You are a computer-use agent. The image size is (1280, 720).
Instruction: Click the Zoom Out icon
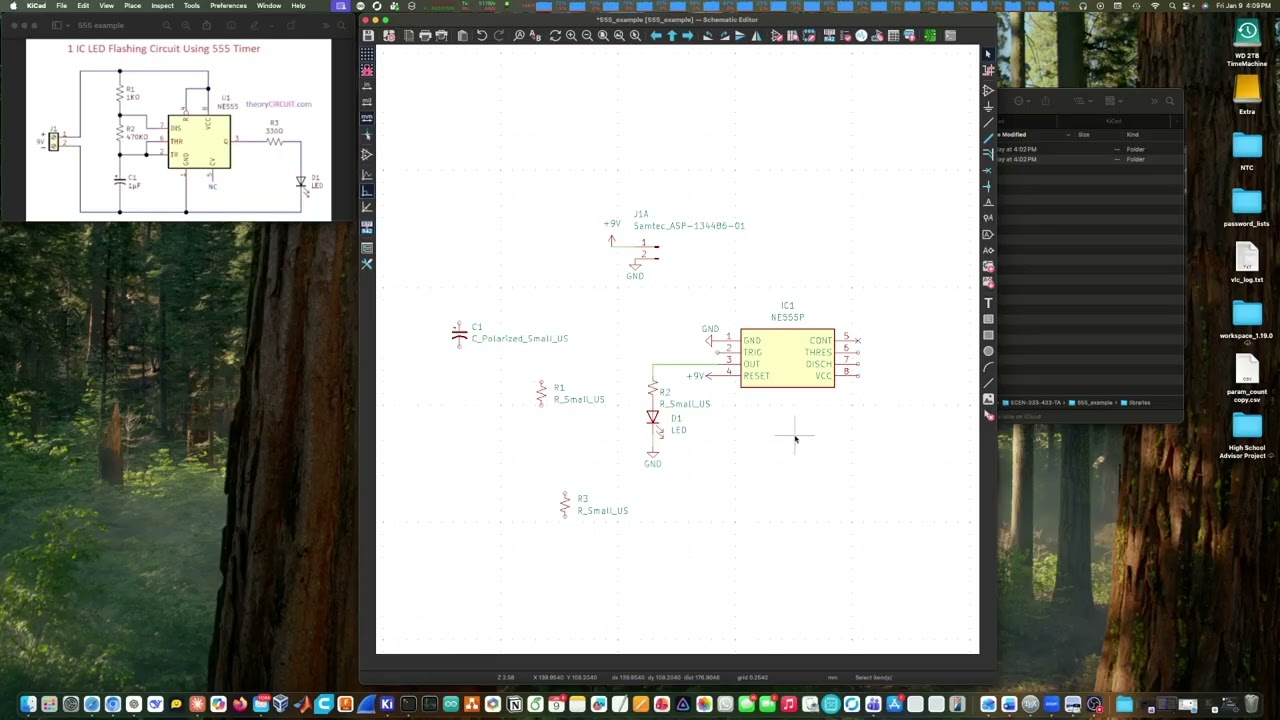point(587,35)
